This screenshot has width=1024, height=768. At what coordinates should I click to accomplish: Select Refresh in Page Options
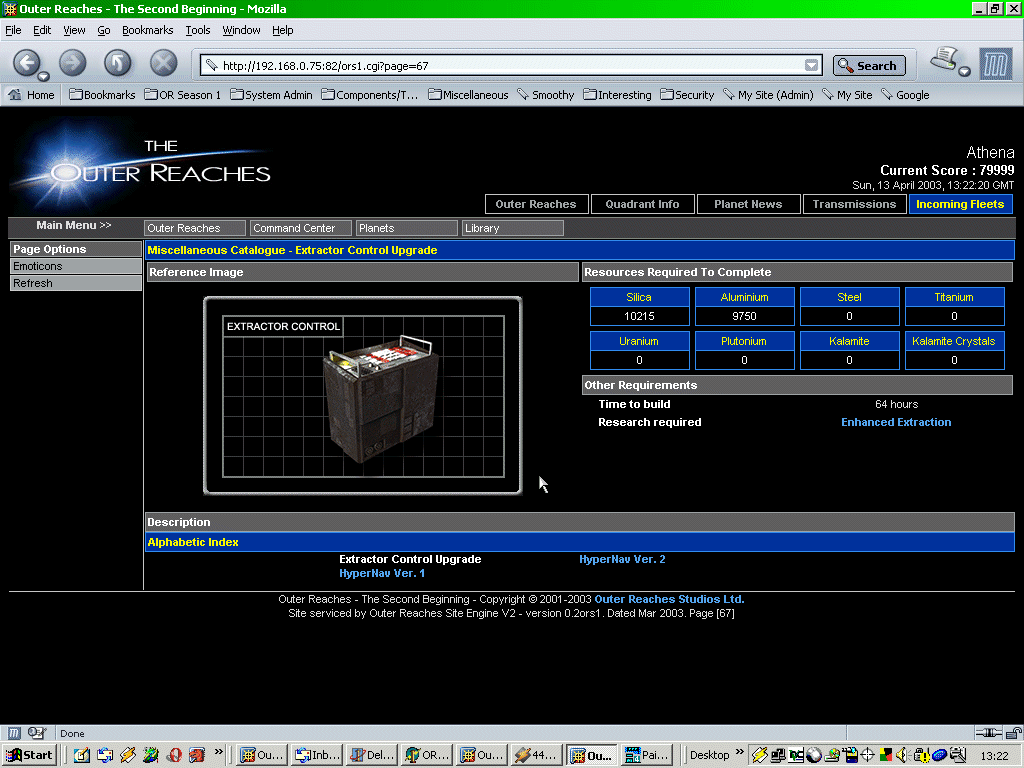tap(33, 283)
